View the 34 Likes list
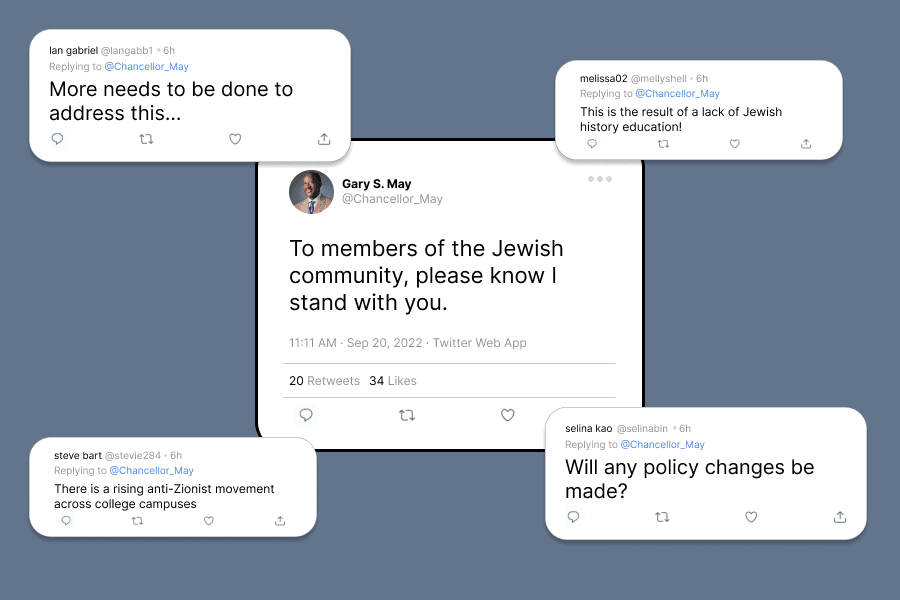The width and height of the screenshot is (900, 600). click(393, 381)
